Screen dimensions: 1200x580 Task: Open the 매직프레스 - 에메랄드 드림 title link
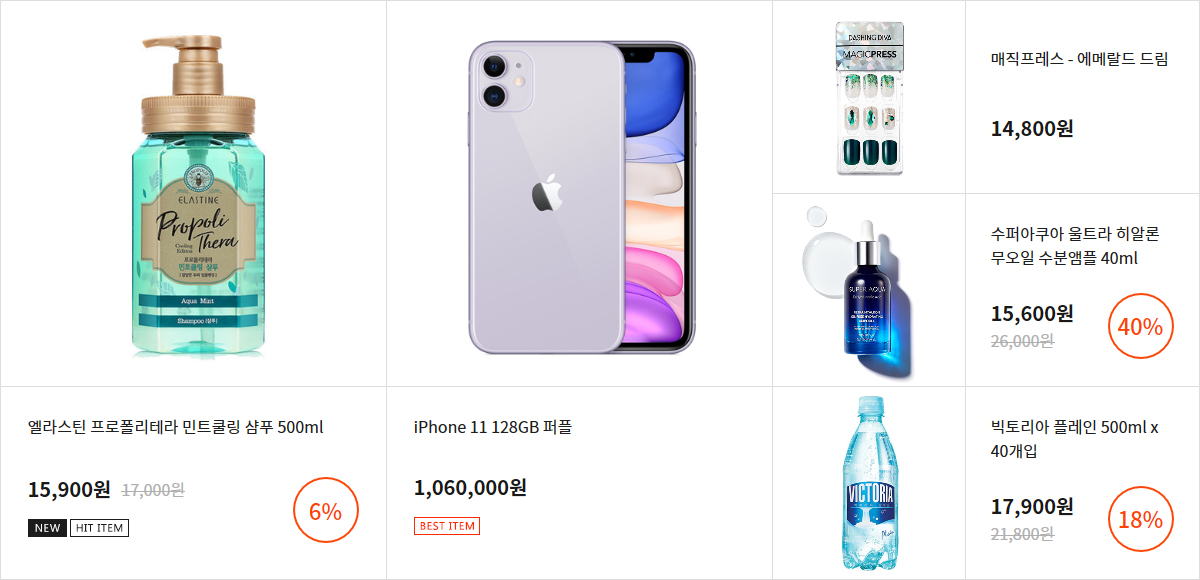(1079, 59)
